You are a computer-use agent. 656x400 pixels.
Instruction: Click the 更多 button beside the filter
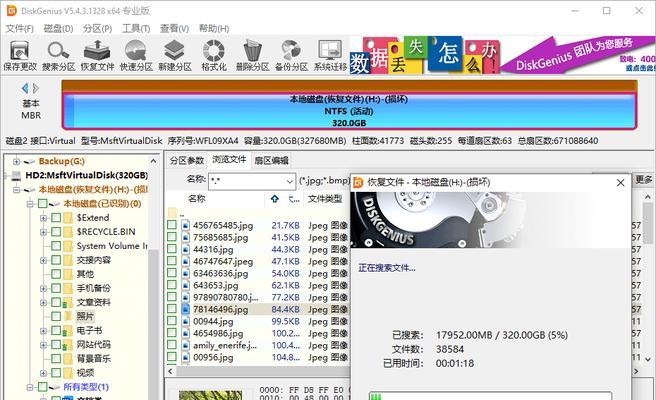pos(643,180)
